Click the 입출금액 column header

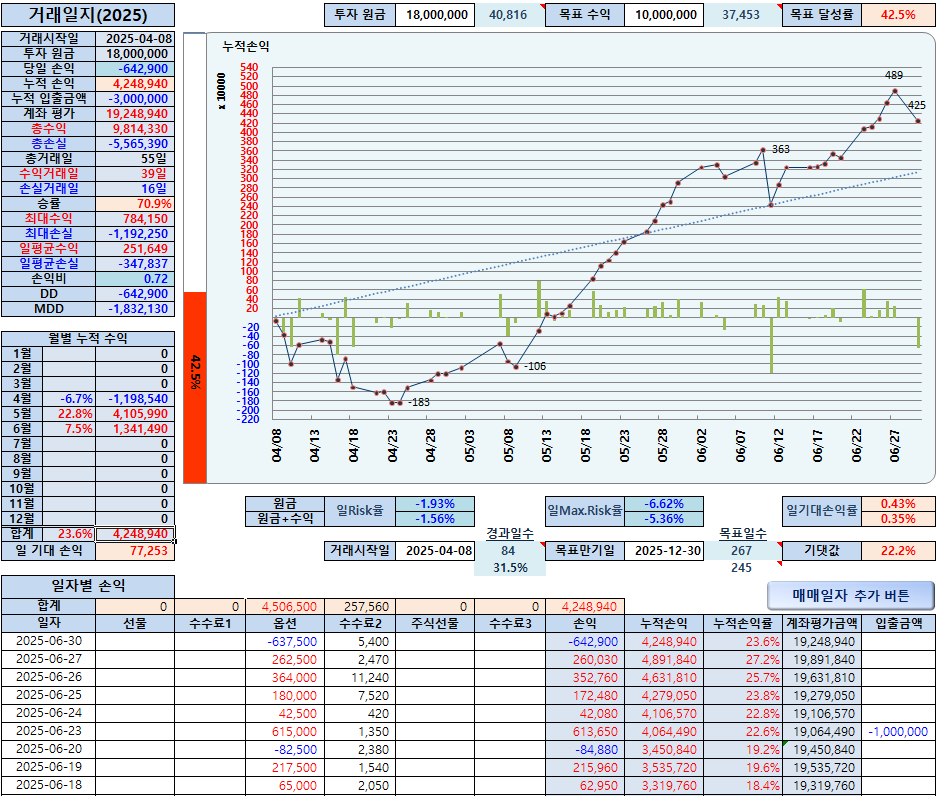point(898,623)
